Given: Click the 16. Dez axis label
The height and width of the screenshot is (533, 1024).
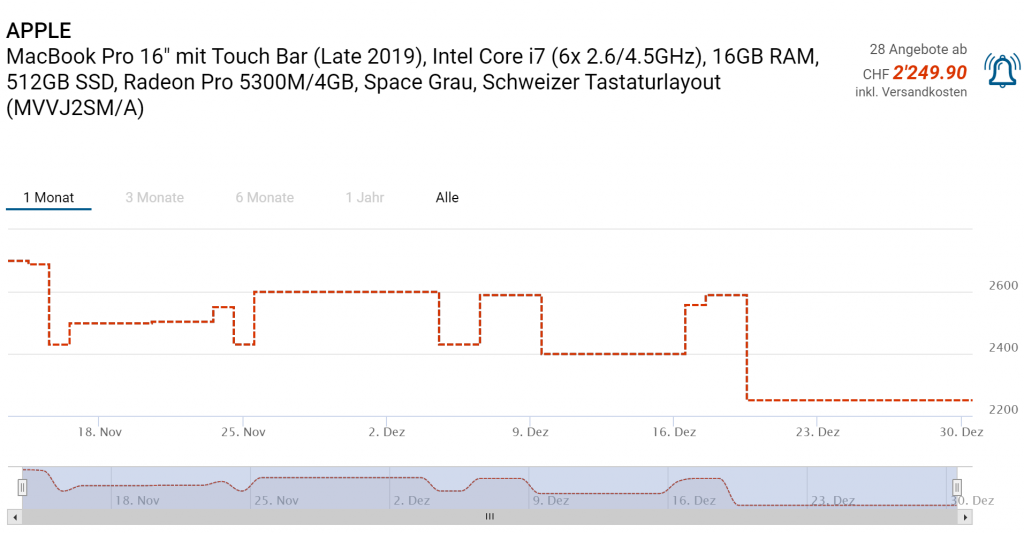Looking at the screenshot, I should [x=674, y=432].
